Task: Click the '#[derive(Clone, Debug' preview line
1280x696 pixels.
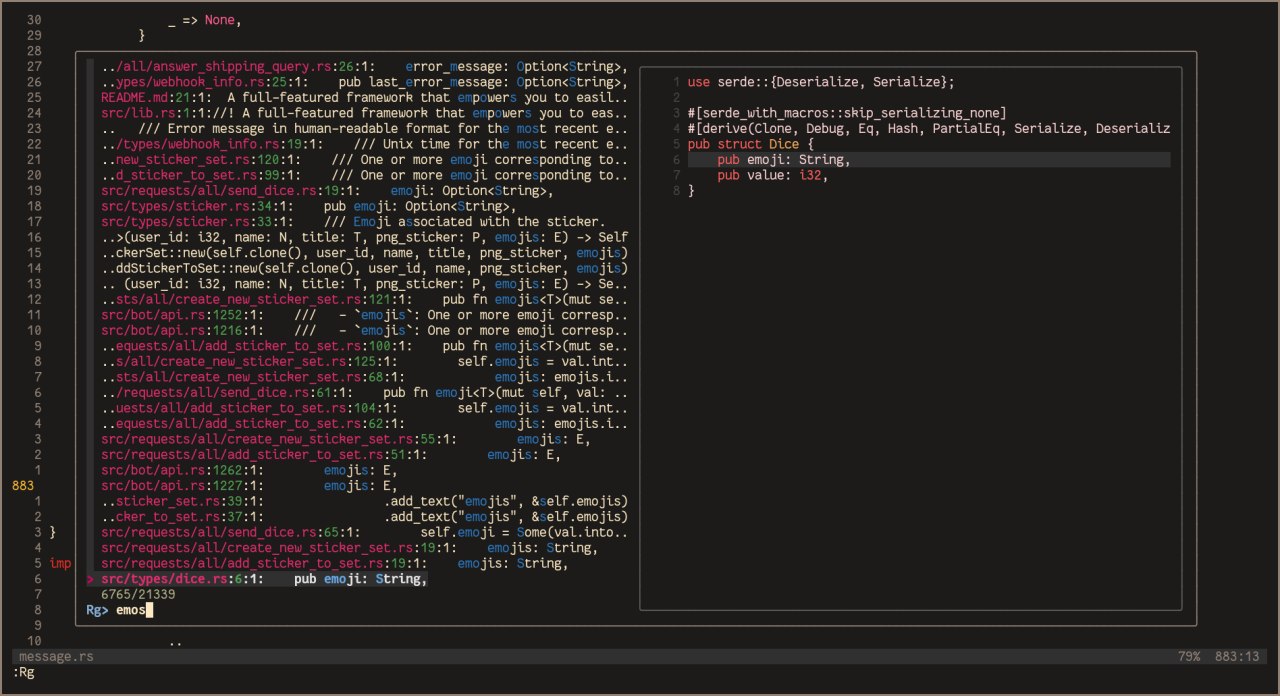Action: click(x=929, y=129)
